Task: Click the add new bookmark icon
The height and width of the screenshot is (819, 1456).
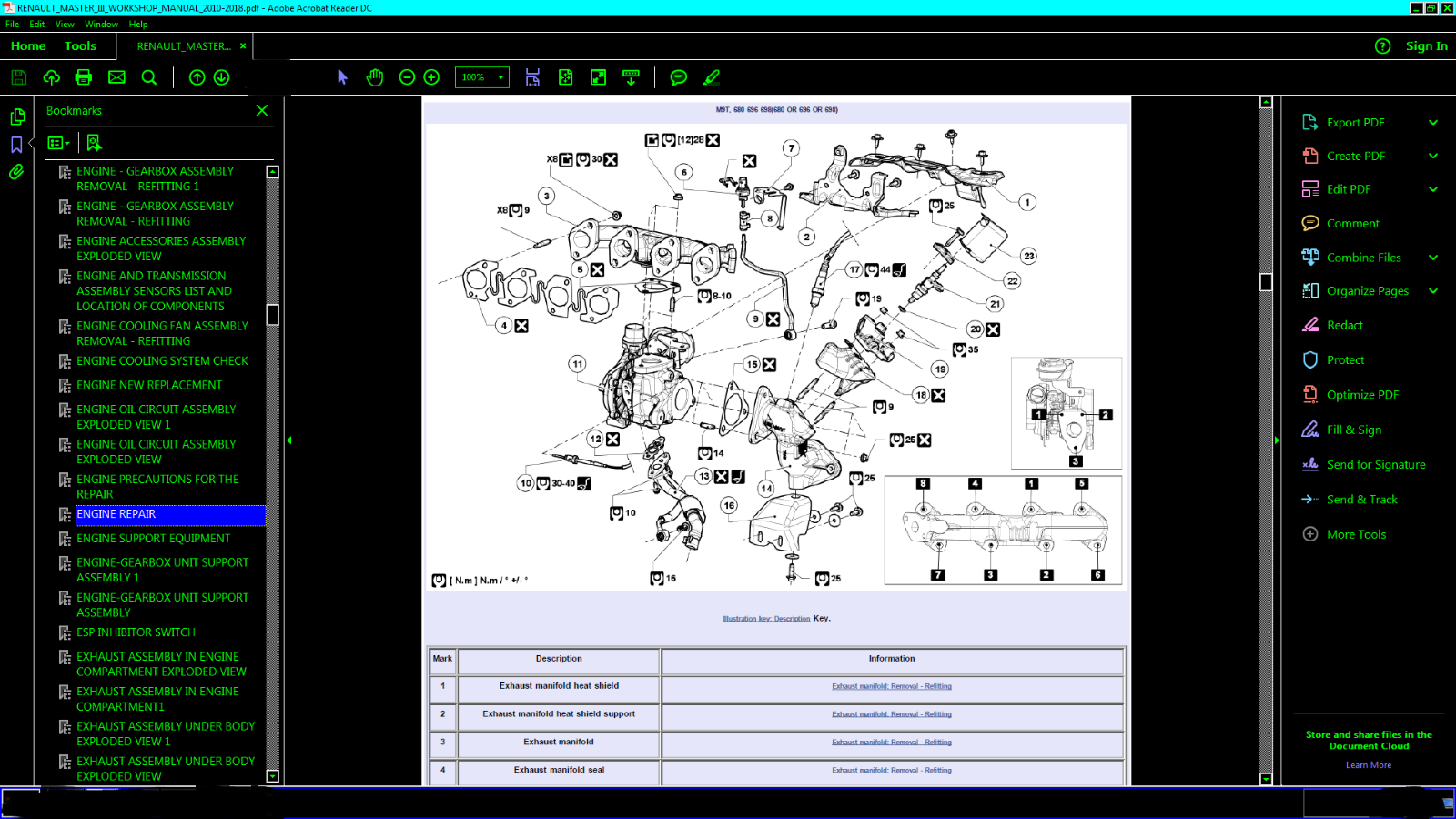Action: [x=94, y=143]
